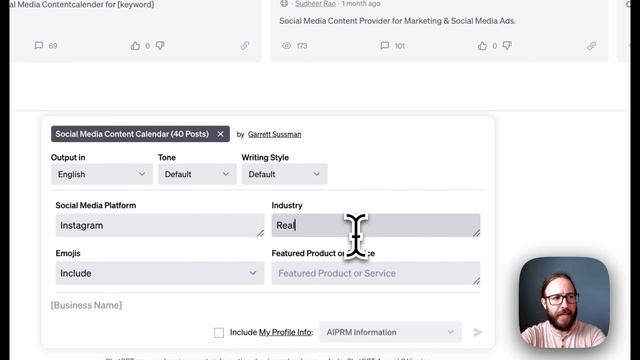
Task: Thumbs up the Sudheer Rao prompt card
Action: click(x=482, y=45)
